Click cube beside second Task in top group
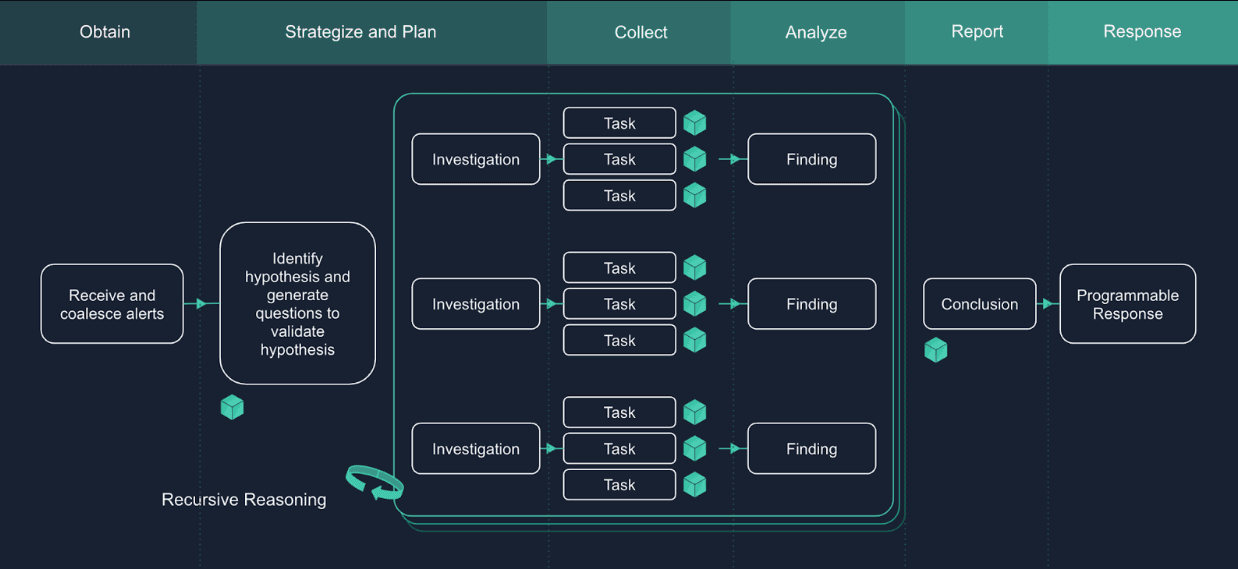 coord(695,159)
